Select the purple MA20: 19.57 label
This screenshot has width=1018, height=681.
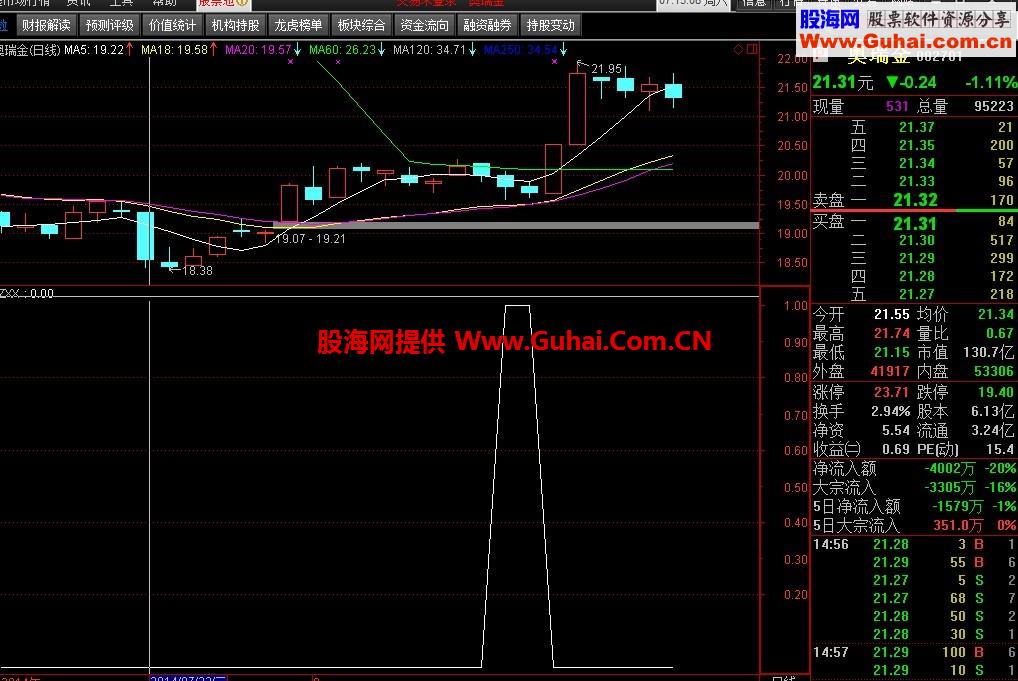click(262, 49)
